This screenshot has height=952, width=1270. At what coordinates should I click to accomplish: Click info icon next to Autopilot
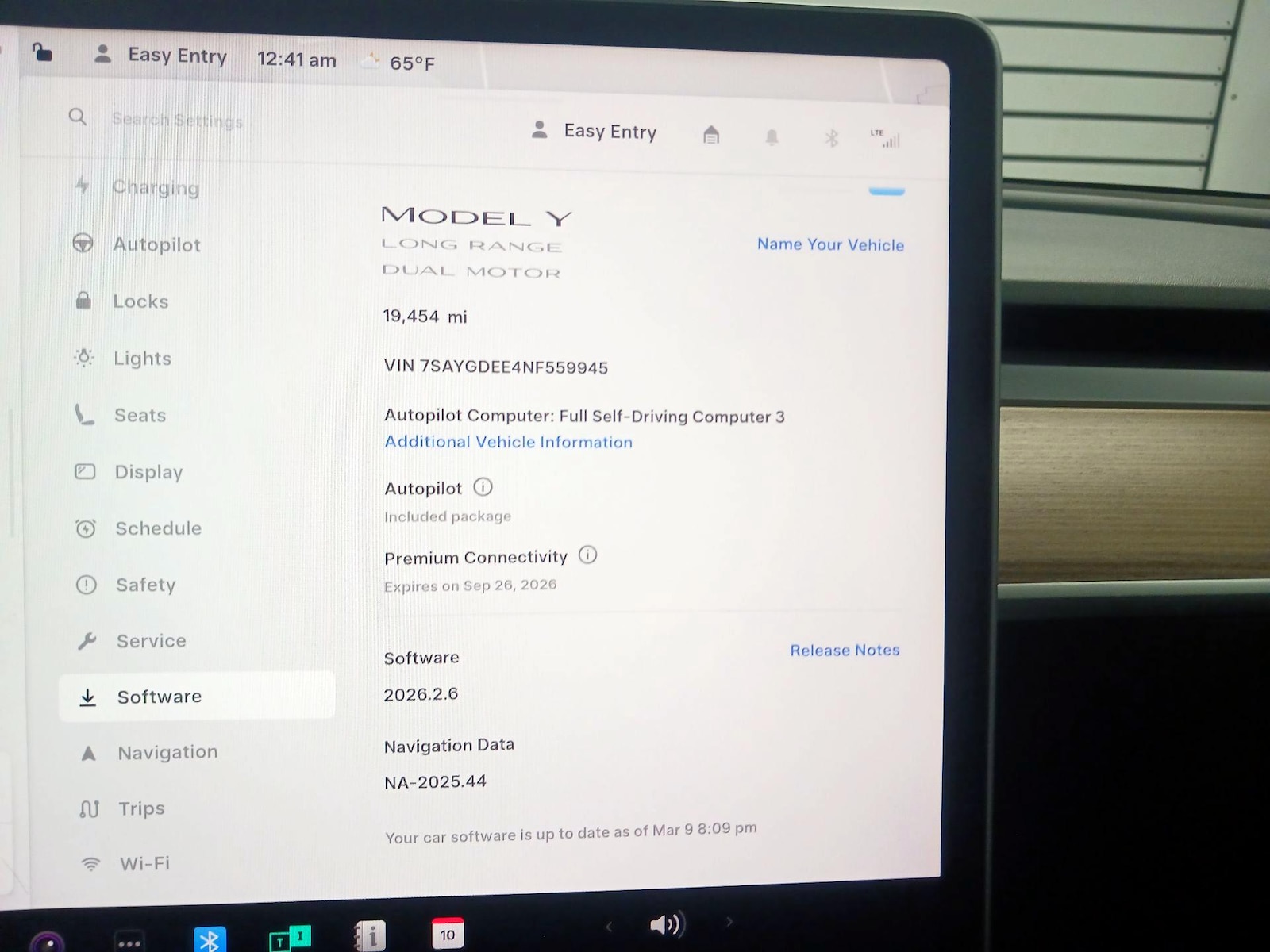point(483,486)
